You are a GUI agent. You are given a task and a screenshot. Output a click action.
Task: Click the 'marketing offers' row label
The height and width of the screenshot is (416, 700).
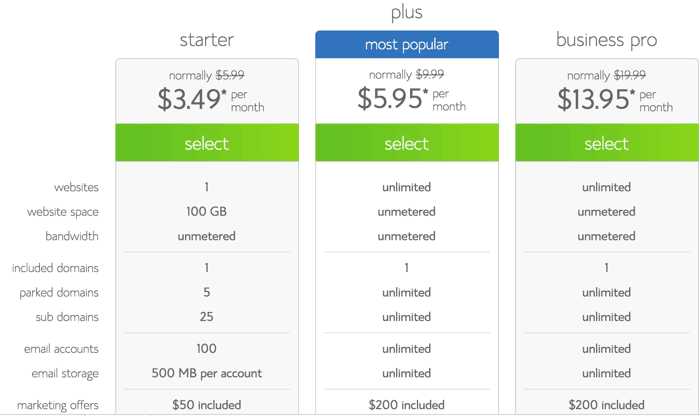click(58, 405)
